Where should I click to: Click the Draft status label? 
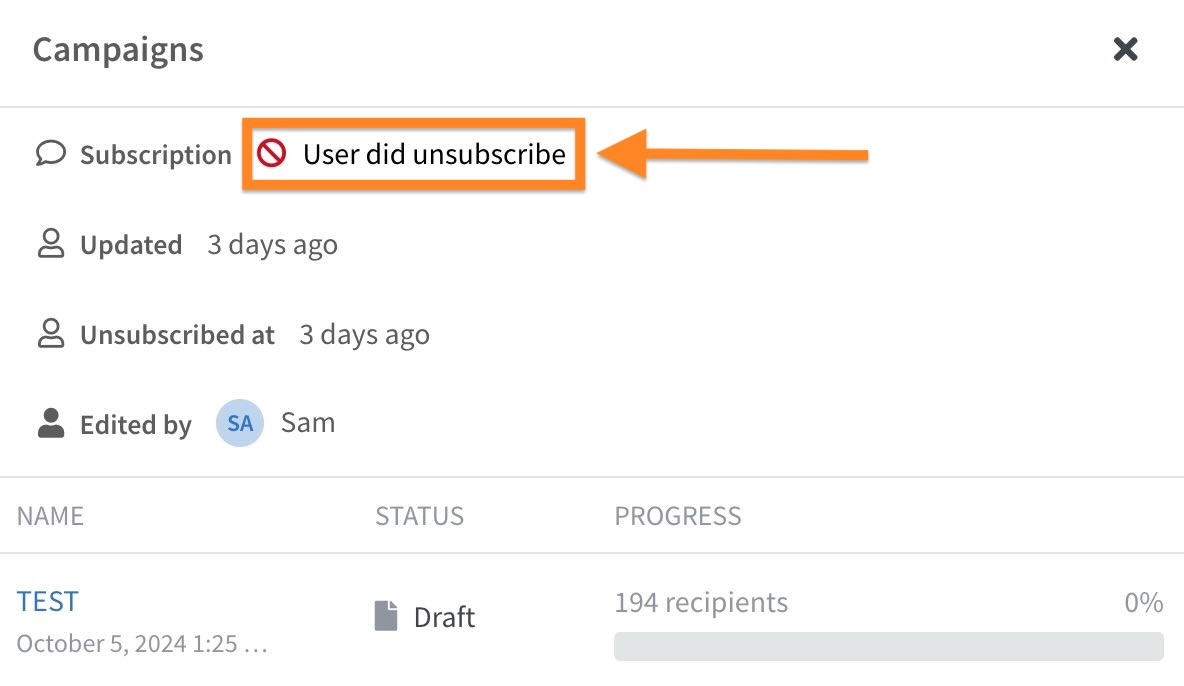point(444,617)
